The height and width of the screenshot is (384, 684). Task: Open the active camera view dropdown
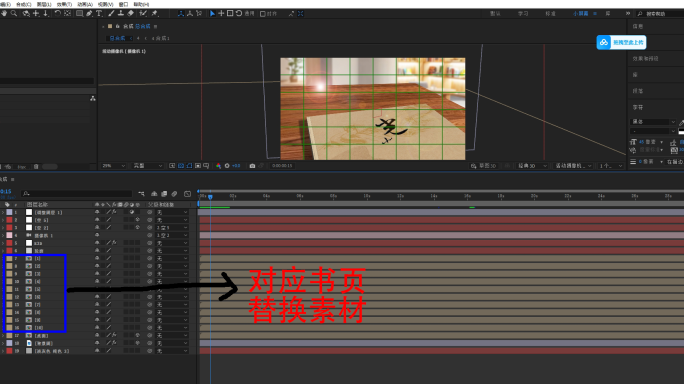(573, 166)
